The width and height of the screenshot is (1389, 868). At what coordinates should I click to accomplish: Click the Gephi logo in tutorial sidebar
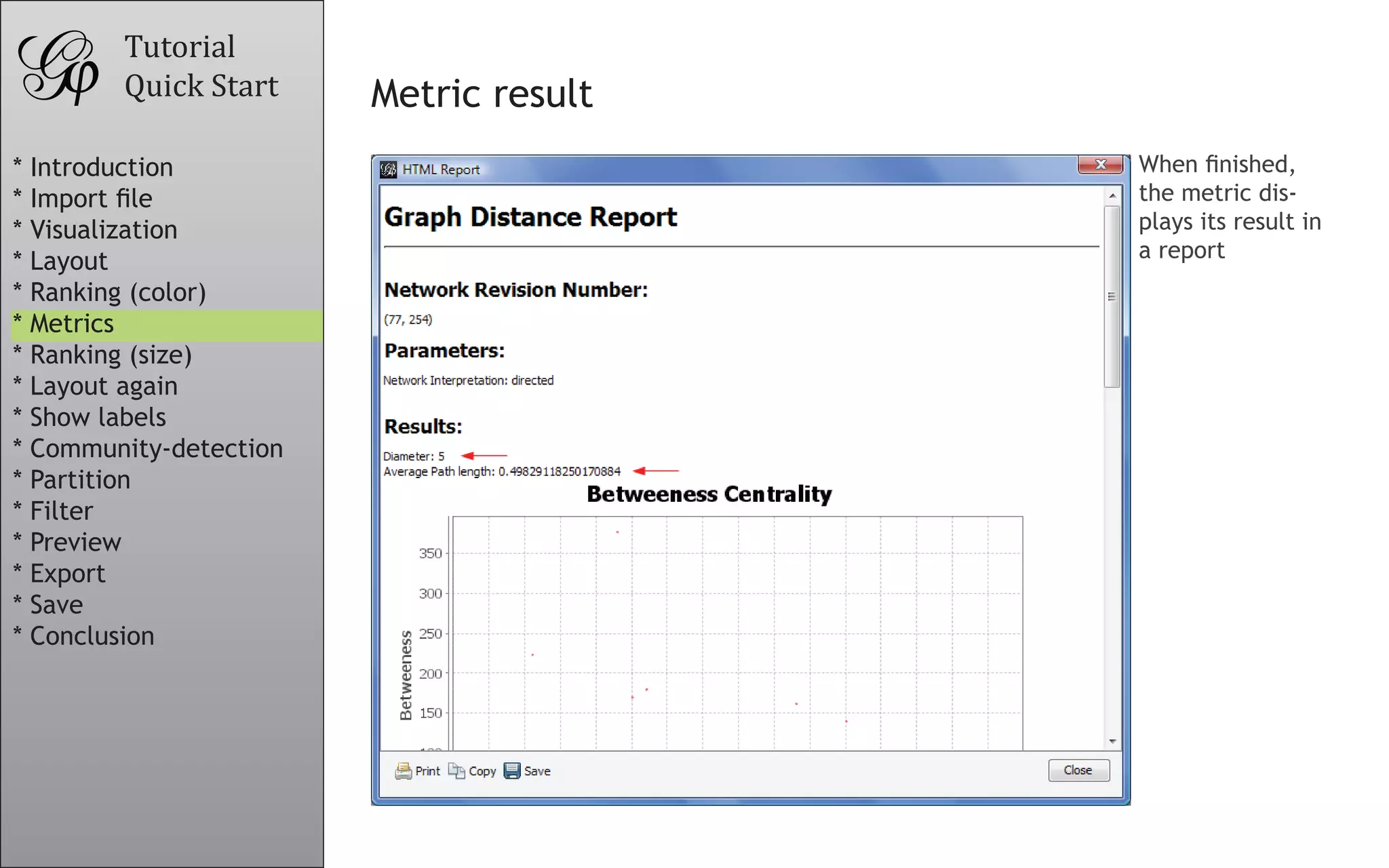(x=59, y=67)
